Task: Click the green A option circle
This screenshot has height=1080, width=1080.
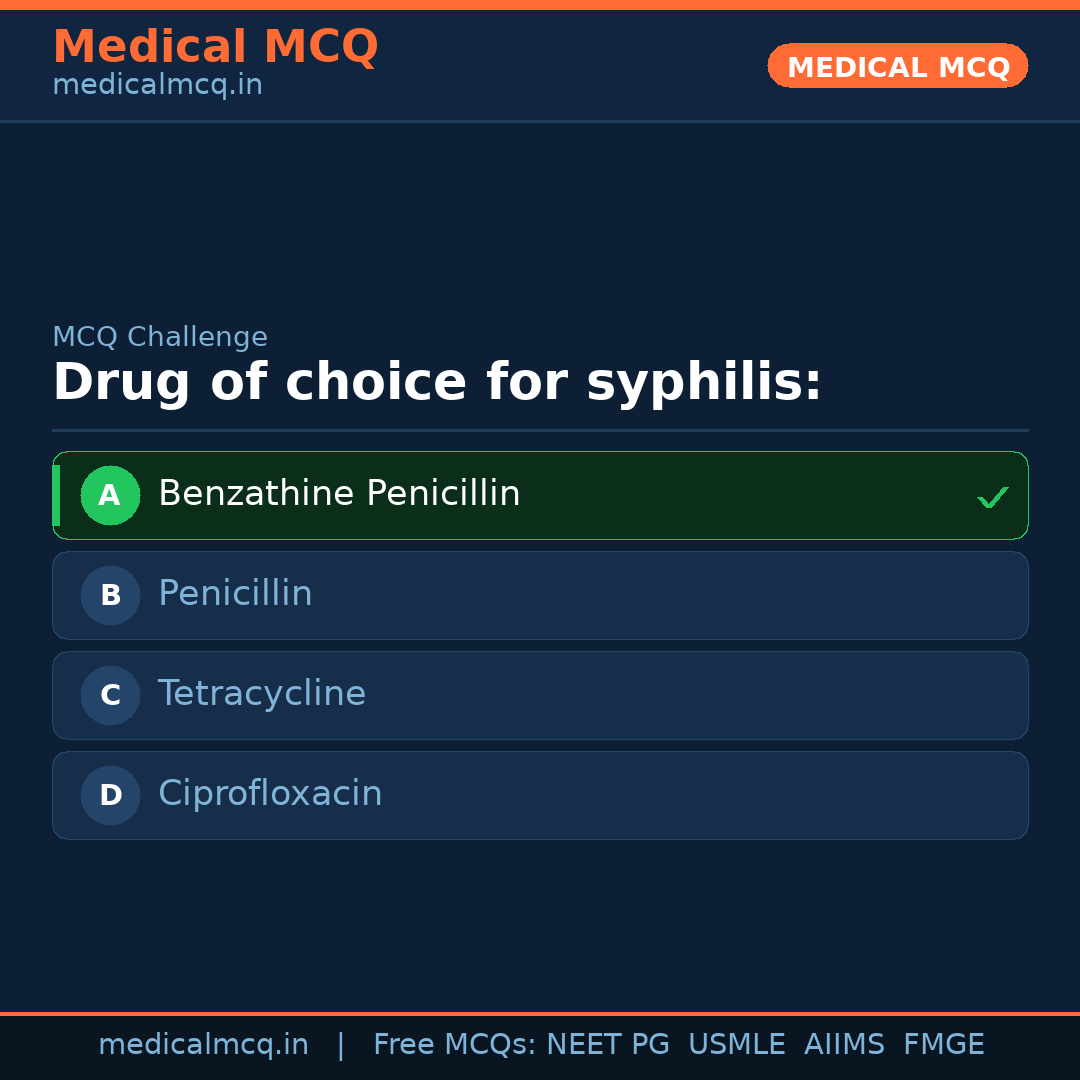Action: (x=110, y=495)
